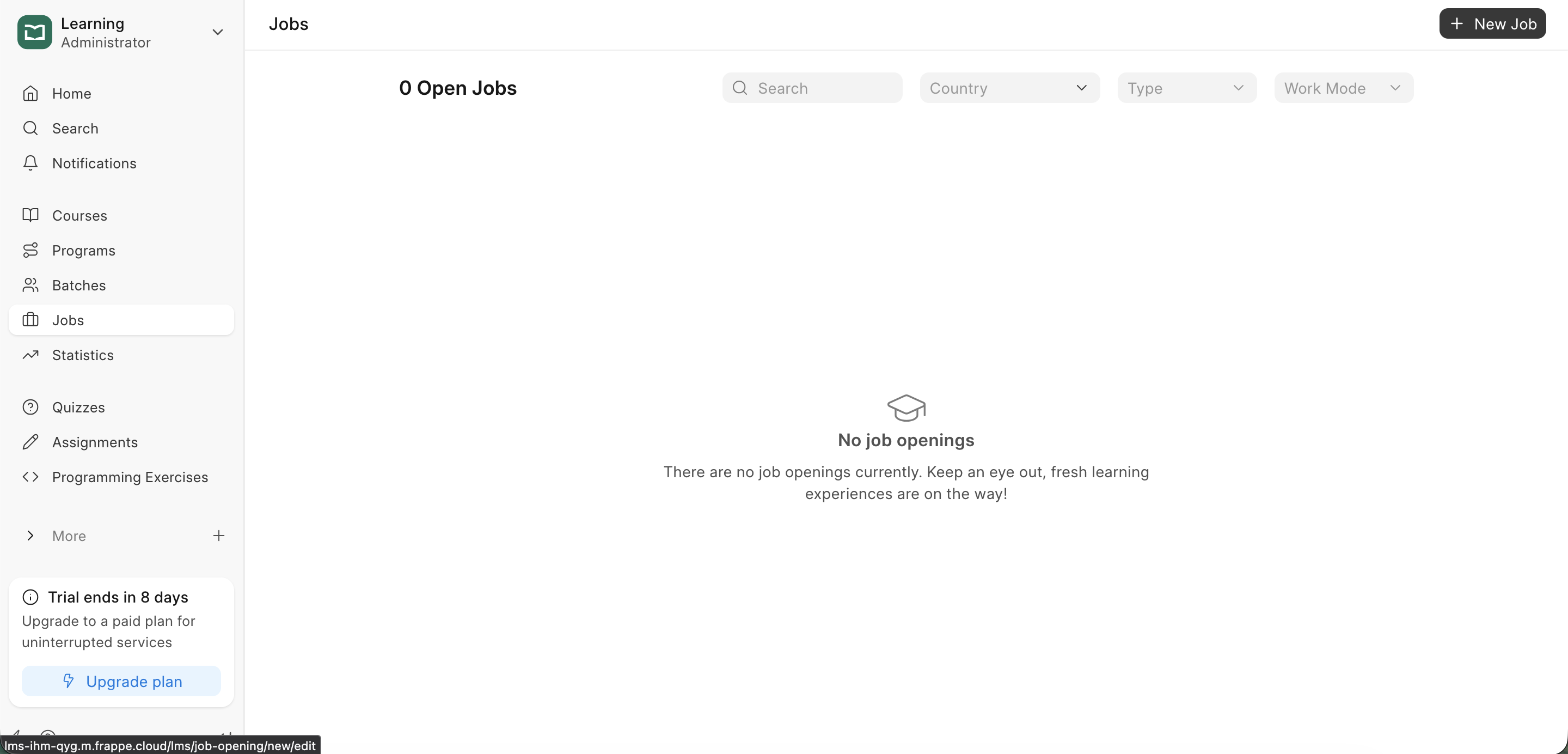Open the Work Mode dropdown
The height and width of the screenshot is (754, 1568).
(1343, 88)
